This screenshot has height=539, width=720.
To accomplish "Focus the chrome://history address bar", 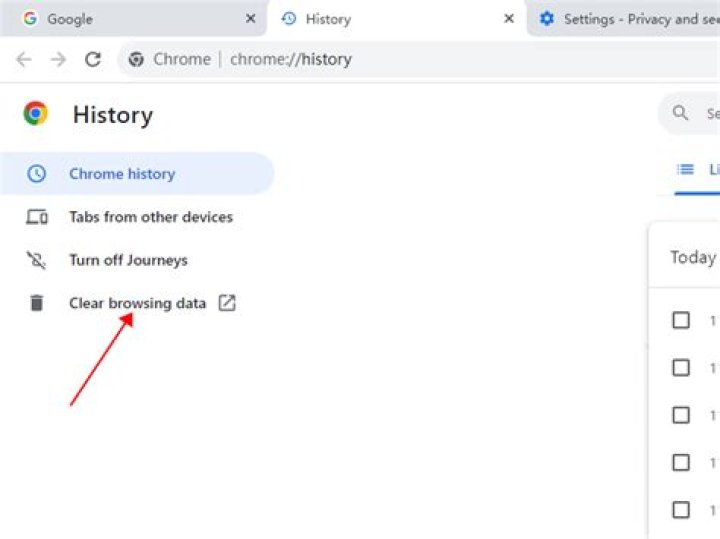I will point(419,59).
